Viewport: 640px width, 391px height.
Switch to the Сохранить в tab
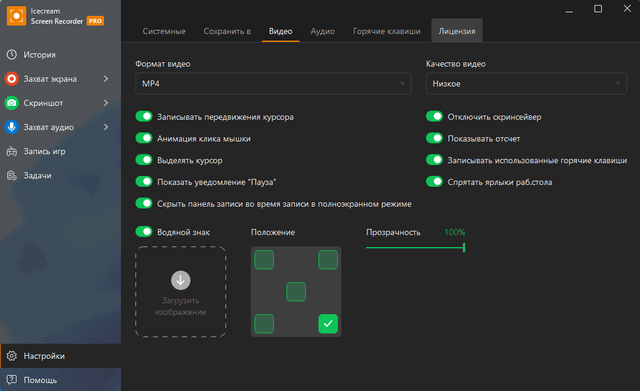(227, 31)
